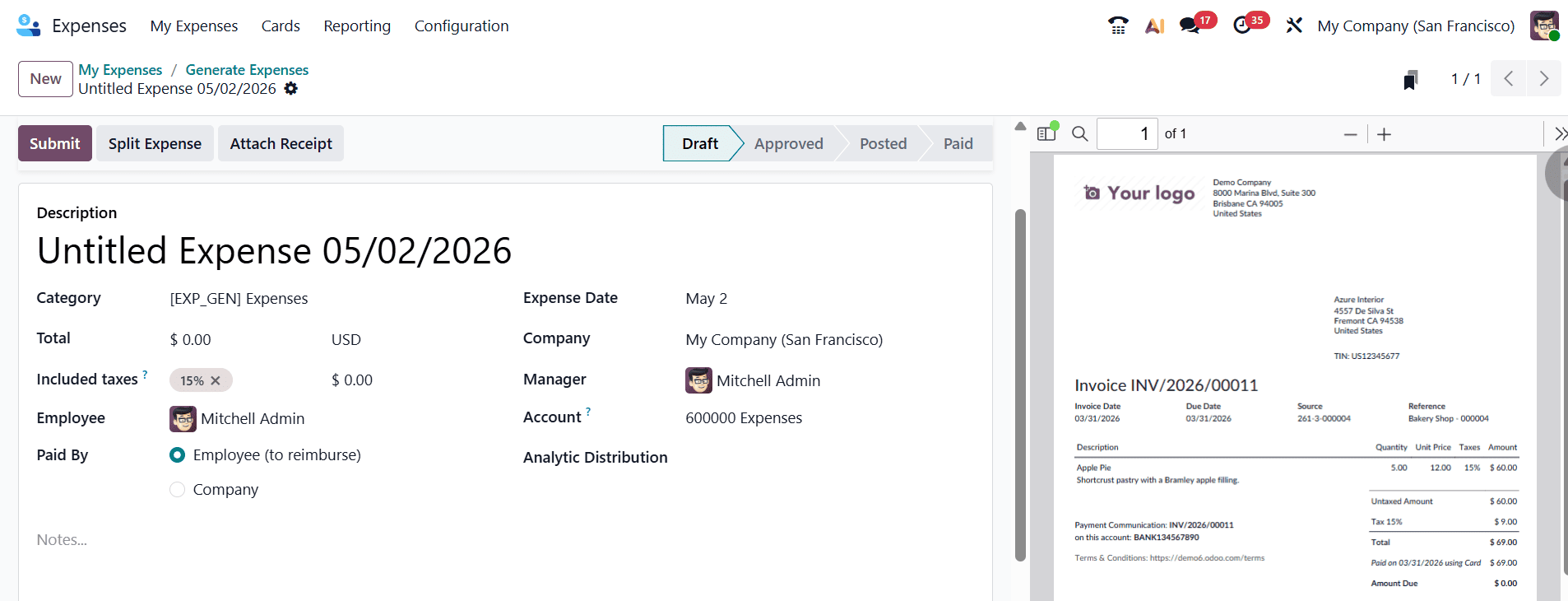
Task: Click the gear actions icon beside record title
Action: coord(291,88)
